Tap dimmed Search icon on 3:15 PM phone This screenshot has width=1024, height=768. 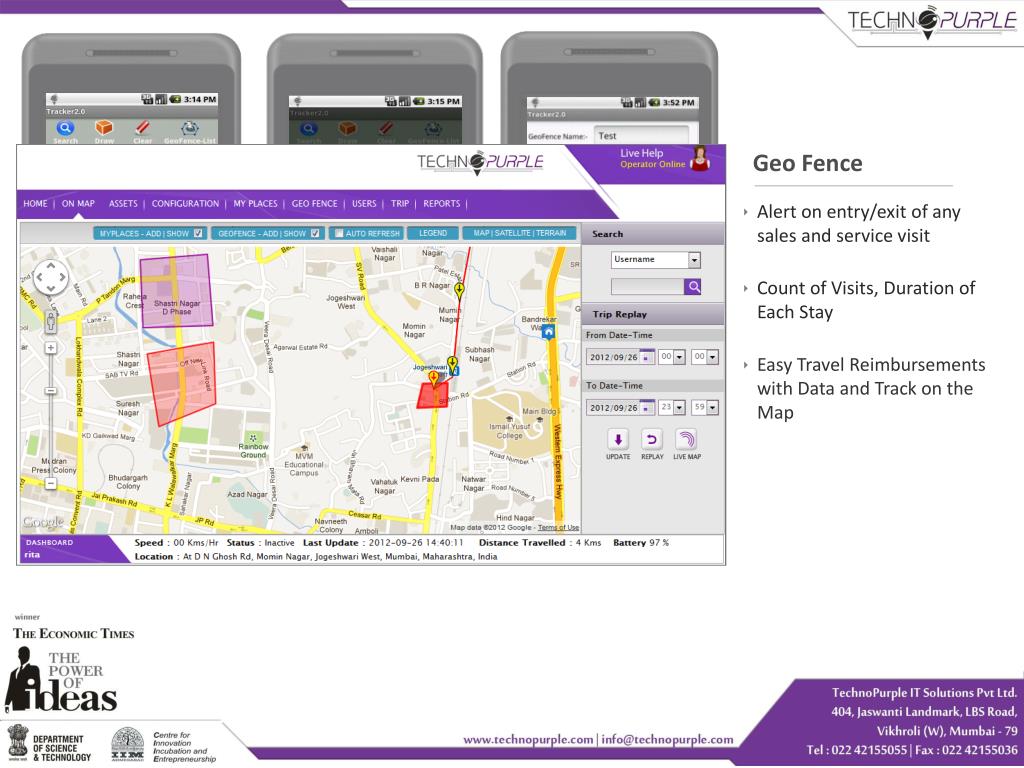point(309,129)
